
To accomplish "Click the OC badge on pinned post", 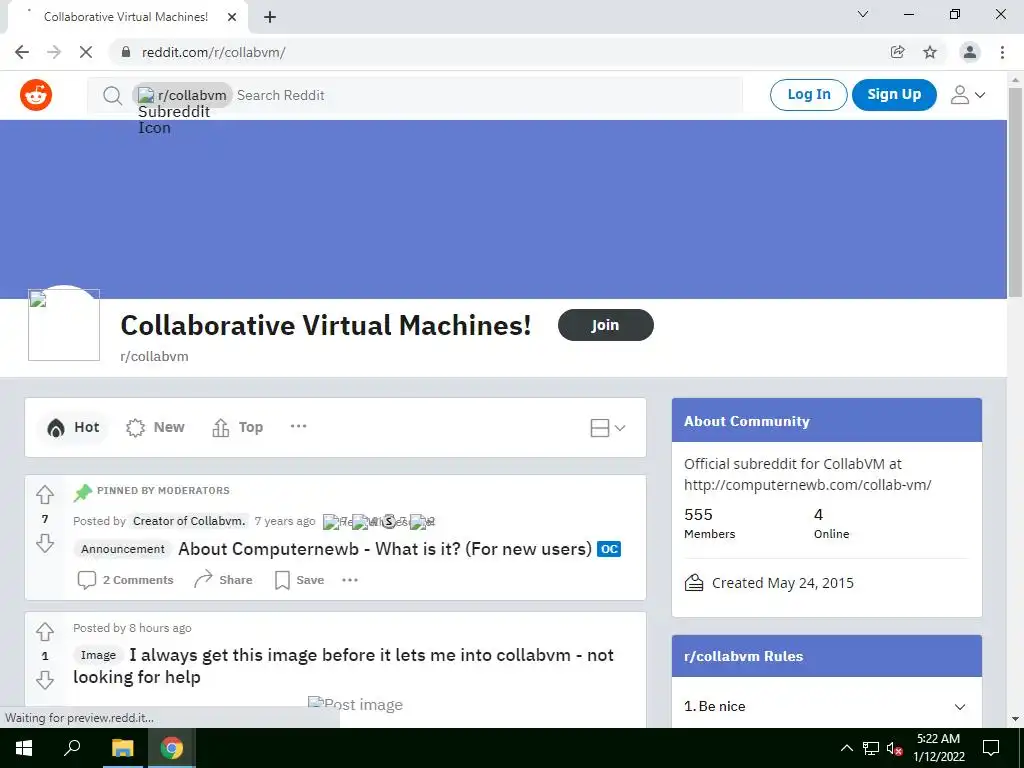I will 609,549.
